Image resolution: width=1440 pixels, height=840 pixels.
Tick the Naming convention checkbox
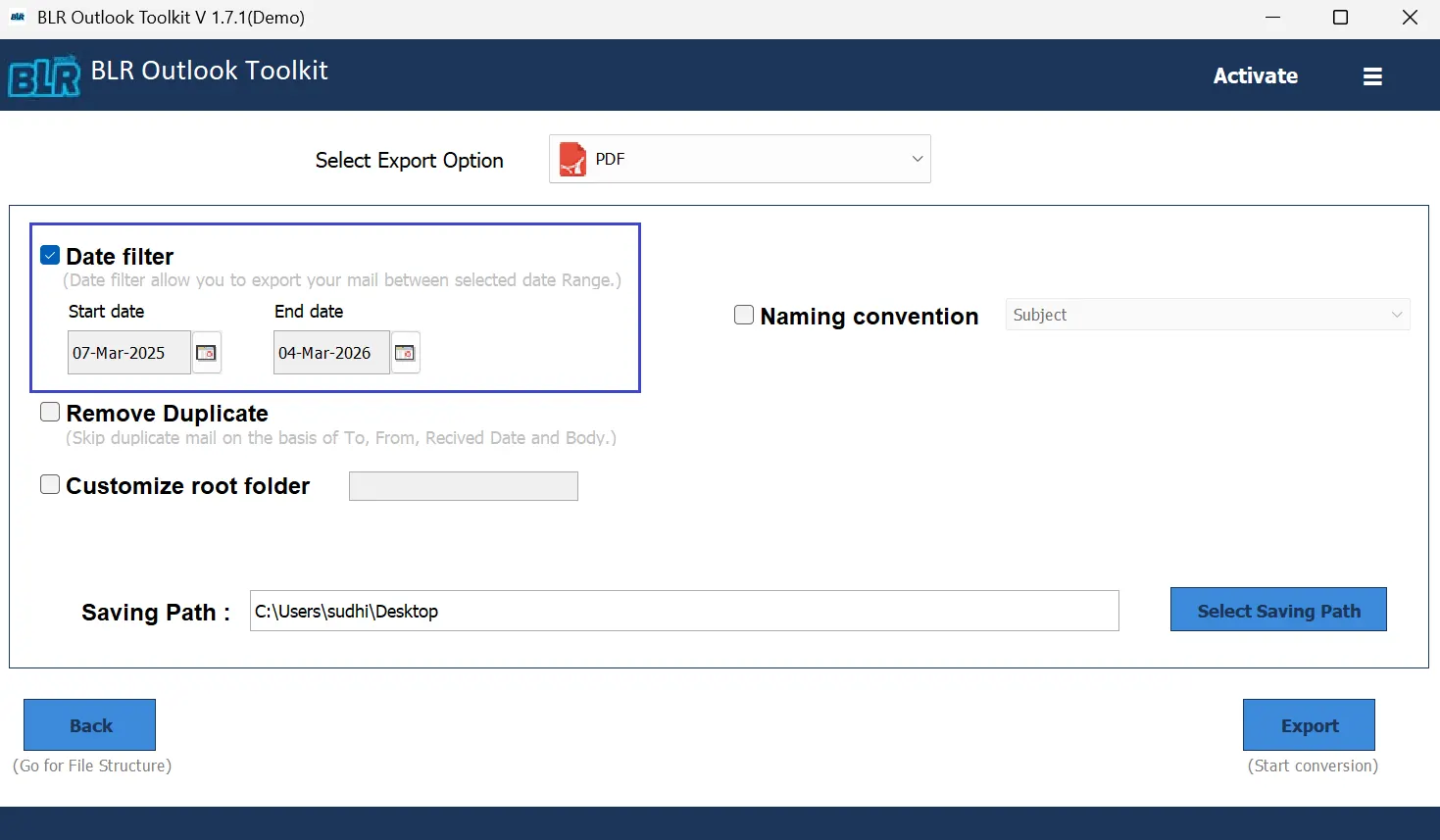click(744, 316)
